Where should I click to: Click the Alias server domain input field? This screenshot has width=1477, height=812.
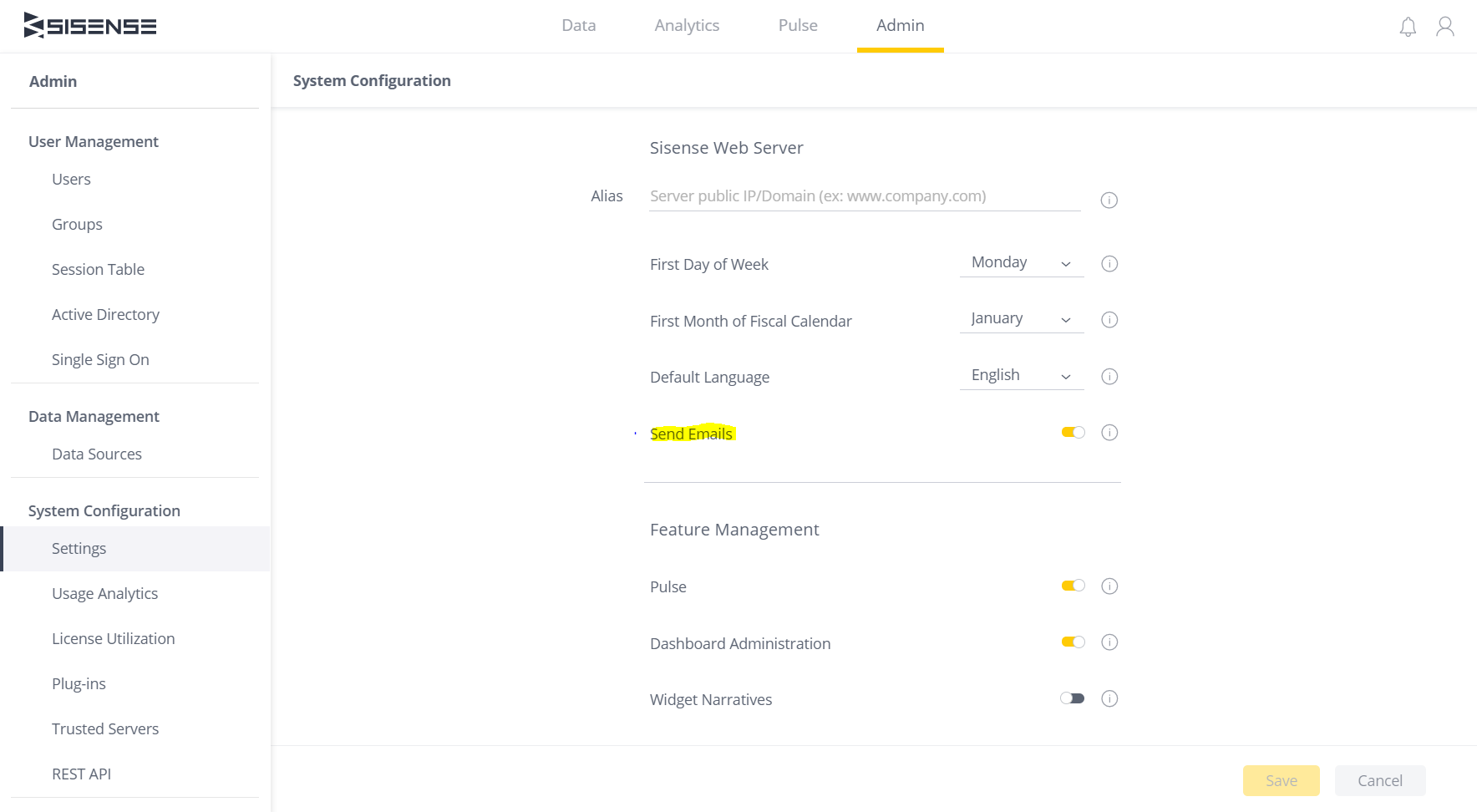[x=865, y=197]
